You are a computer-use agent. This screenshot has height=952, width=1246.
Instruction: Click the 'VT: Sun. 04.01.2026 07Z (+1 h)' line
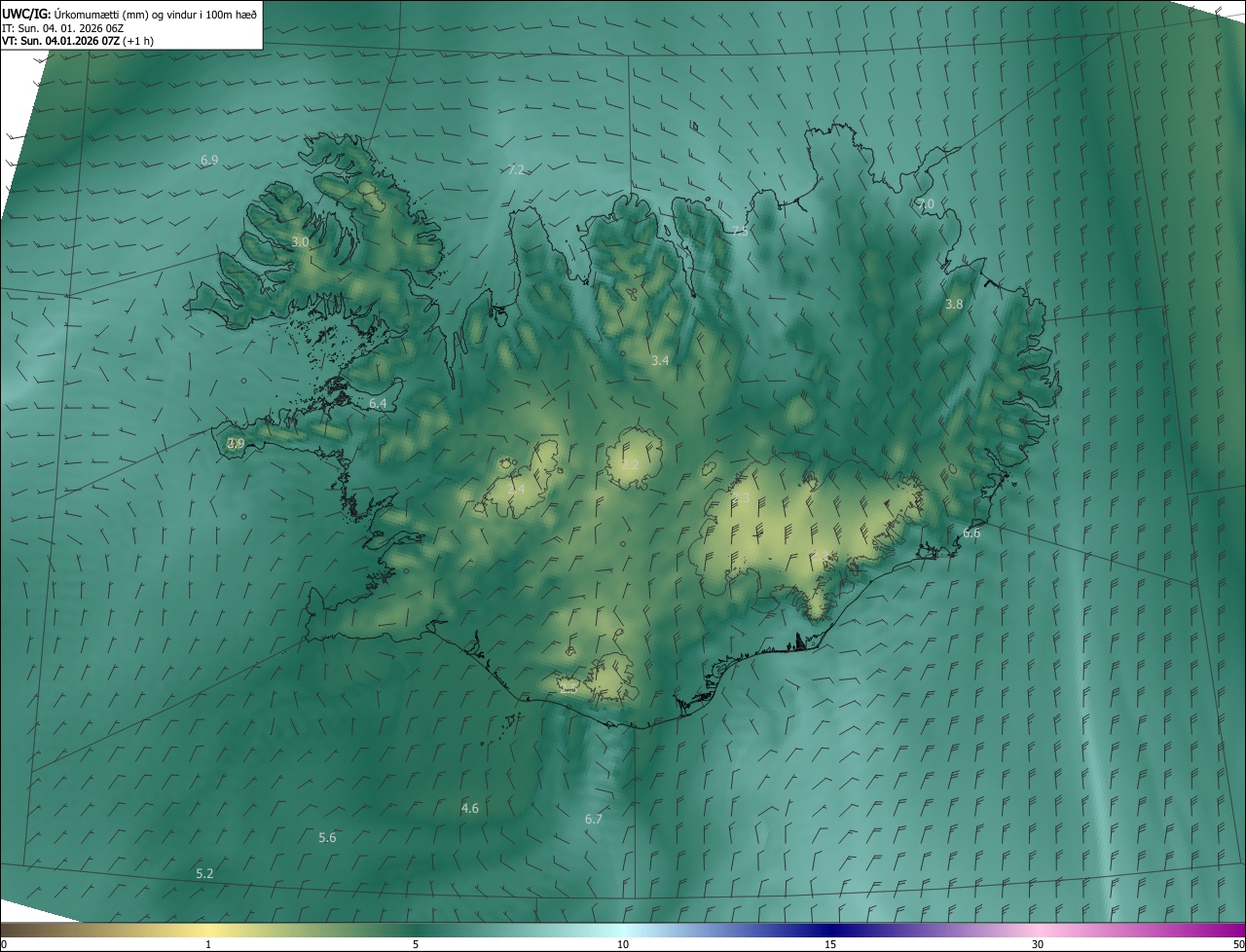click(x=78, y=41)
